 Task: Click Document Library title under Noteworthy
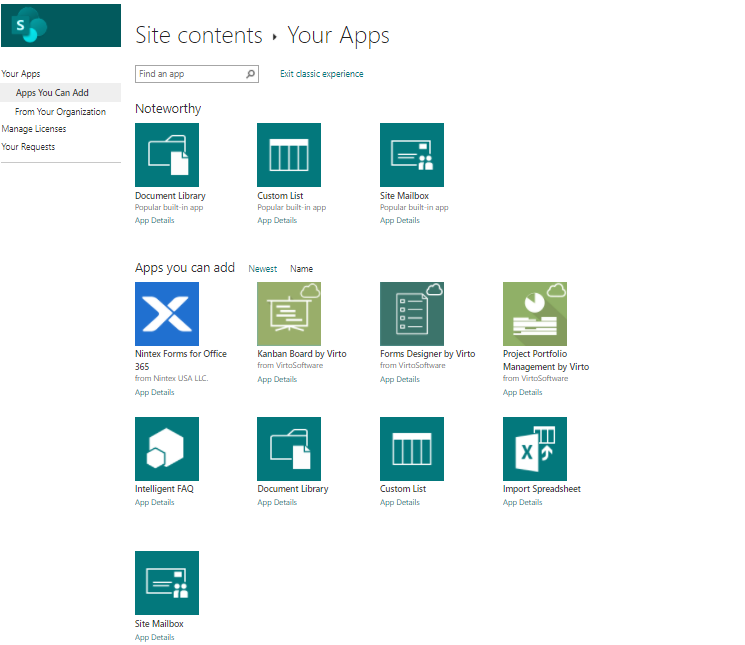point(170,196)
